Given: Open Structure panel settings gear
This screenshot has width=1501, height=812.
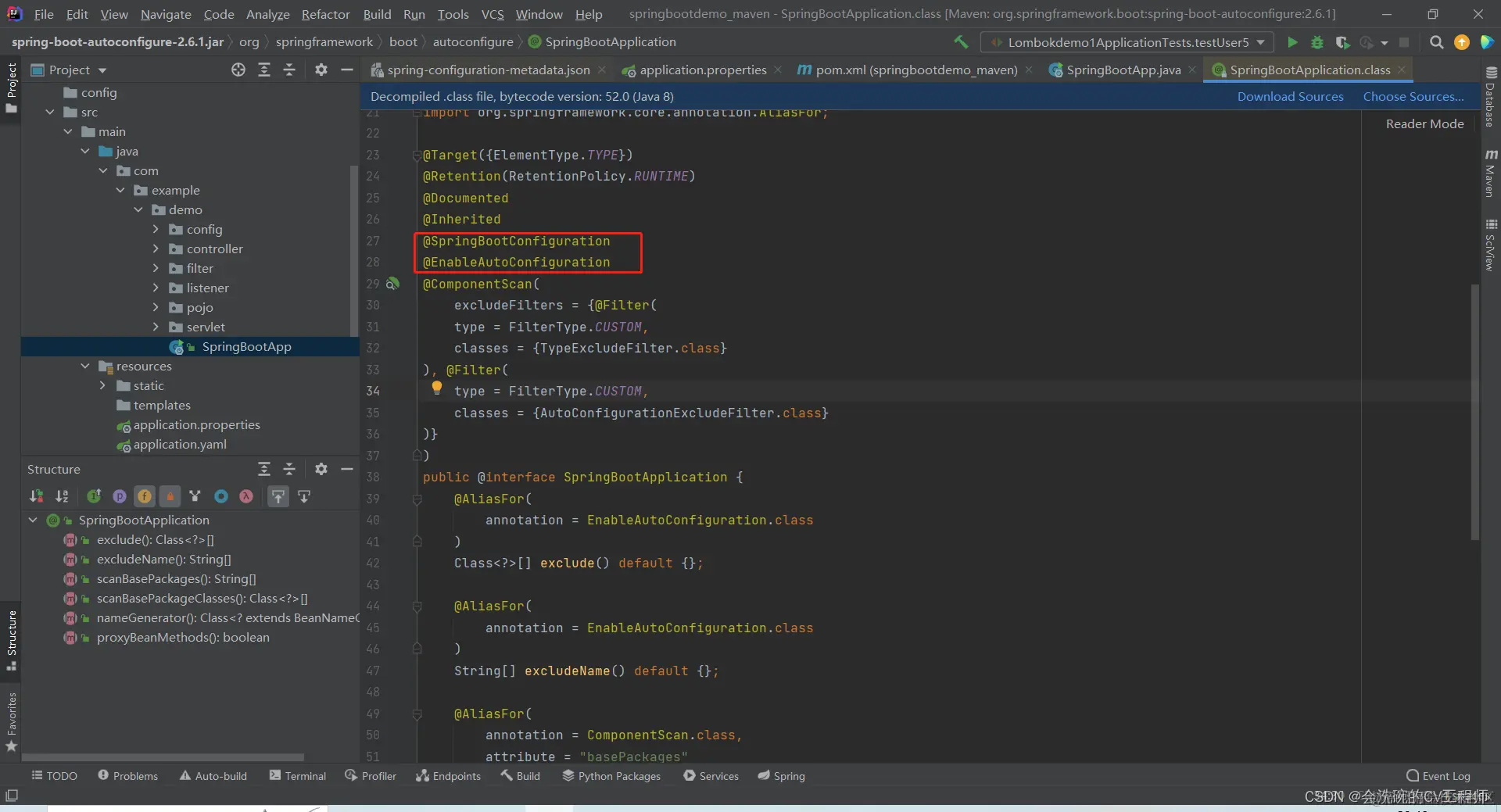Looking at the screenshot, I should point(321,469).
